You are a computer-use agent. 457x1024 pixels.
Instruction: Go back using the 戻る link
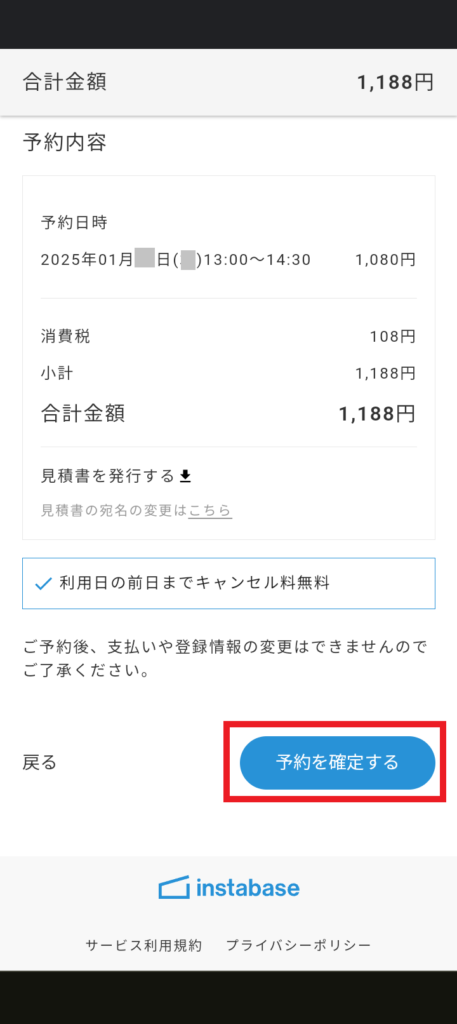pos(39,762)
